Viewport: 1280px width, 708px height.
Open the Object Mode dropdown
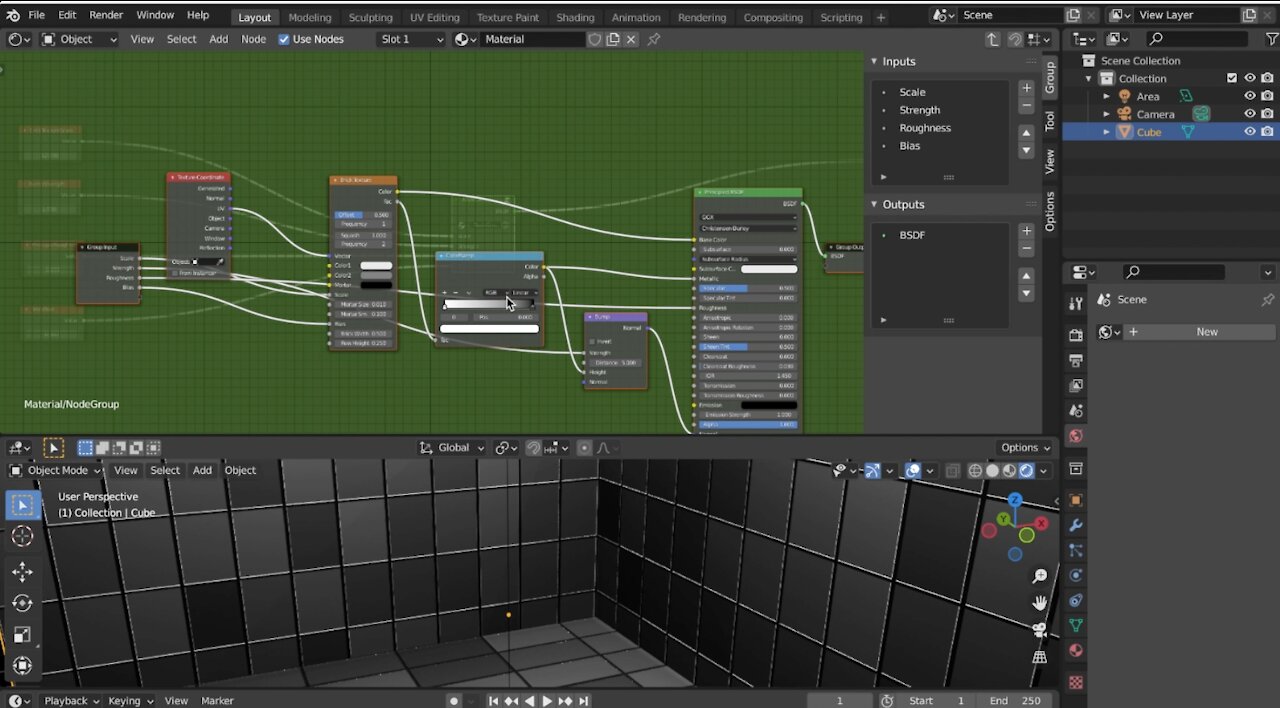coord(56,471)
